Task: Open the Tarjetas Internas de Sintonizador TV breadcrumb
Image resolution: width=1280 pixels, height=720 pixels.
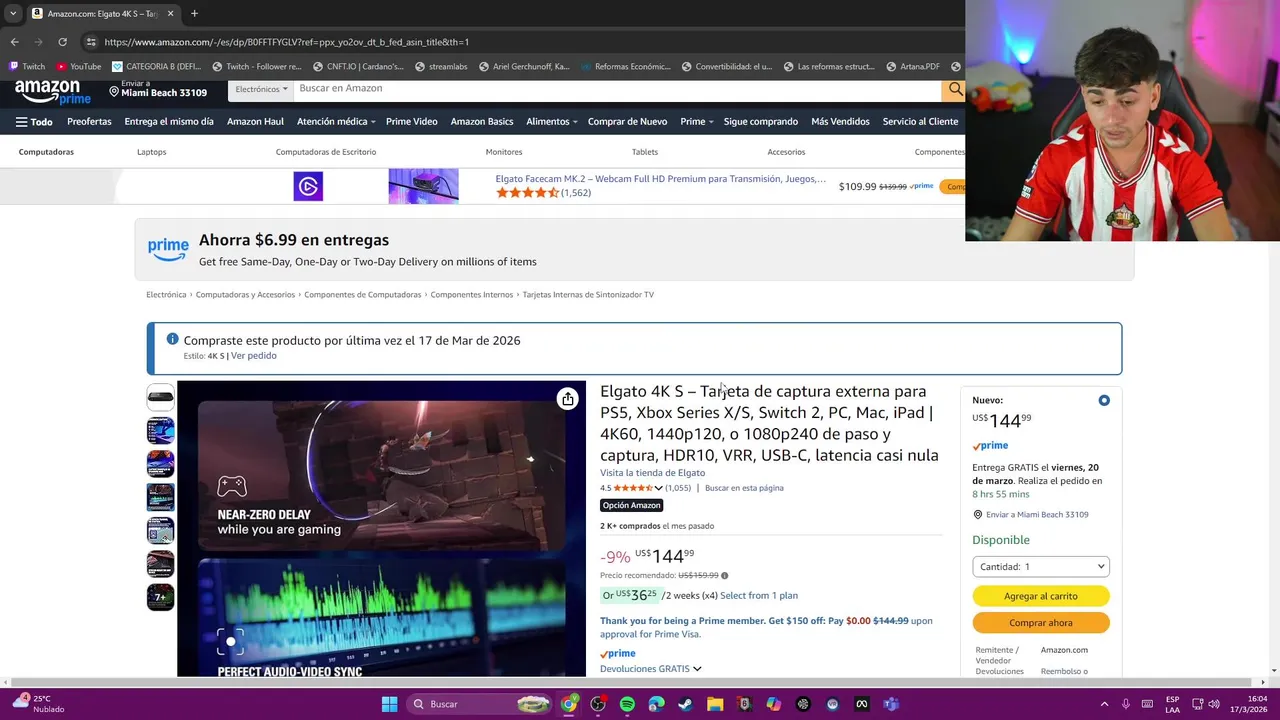Action: 588,295
